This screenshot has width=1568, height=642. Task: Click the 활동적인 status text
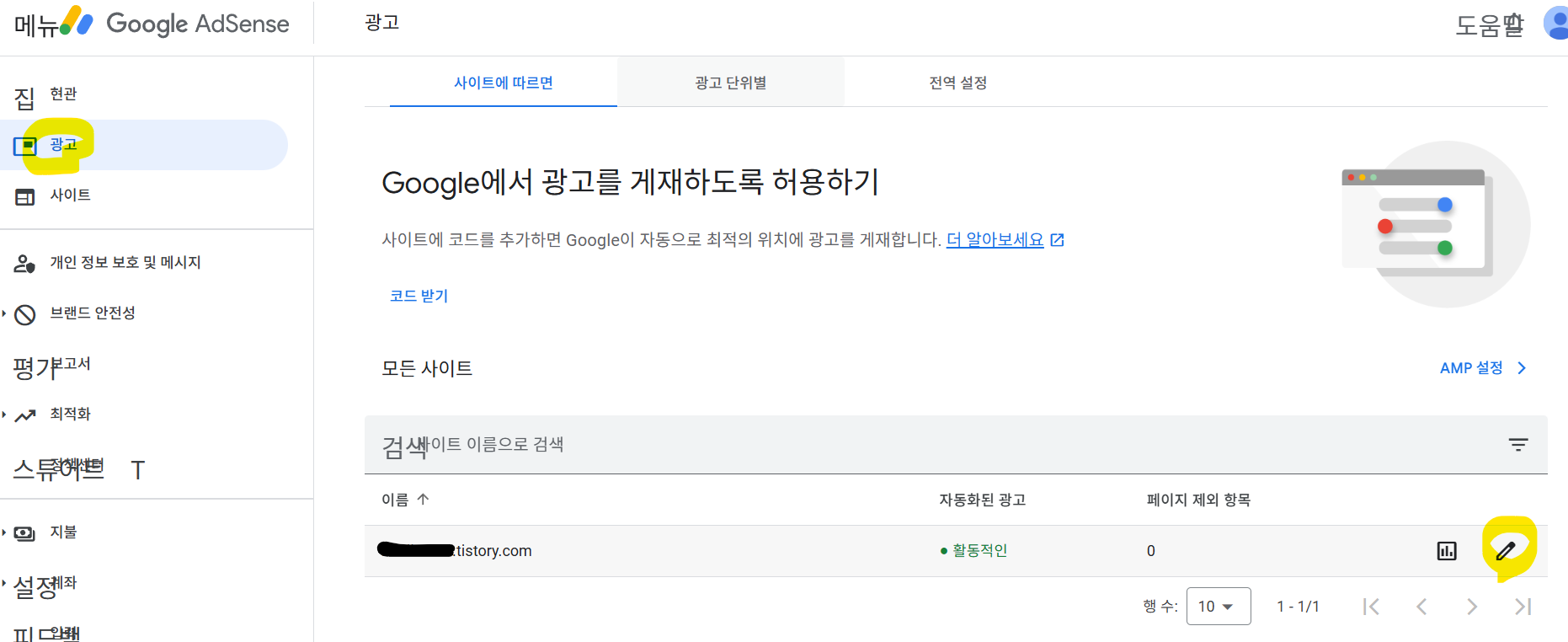click(x=979, y=551)
